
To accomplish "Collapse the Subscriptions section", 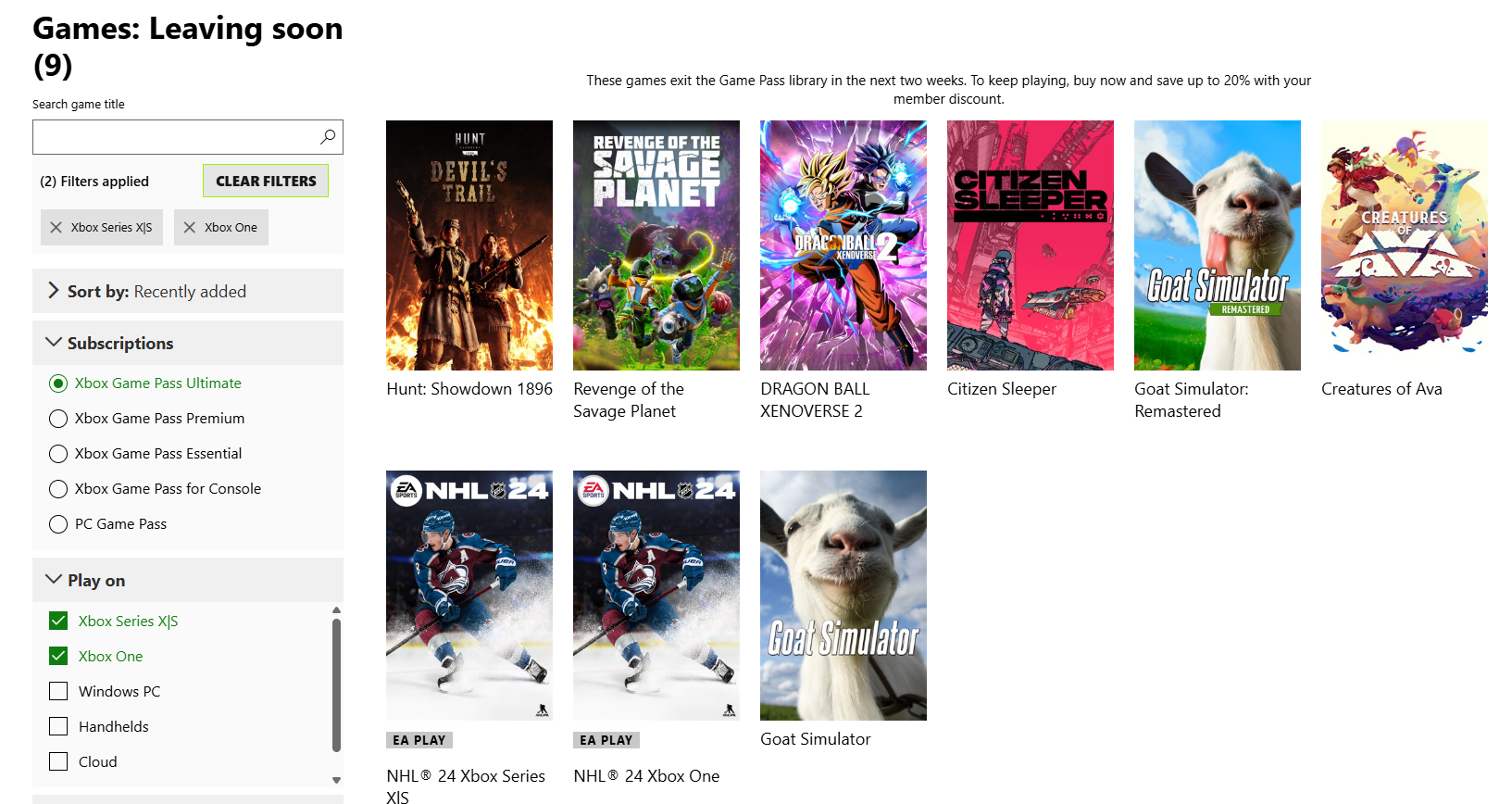I will (188, 343).
